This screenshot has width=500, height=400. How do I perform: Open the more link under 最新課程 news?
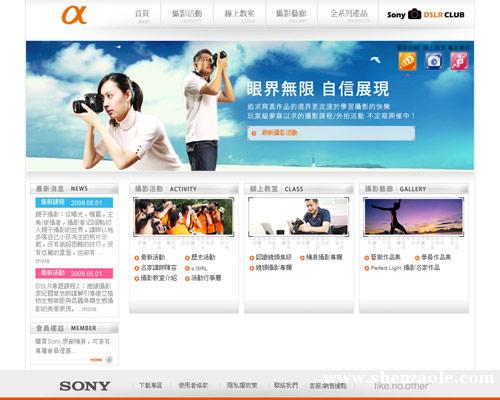pos(42,261)
